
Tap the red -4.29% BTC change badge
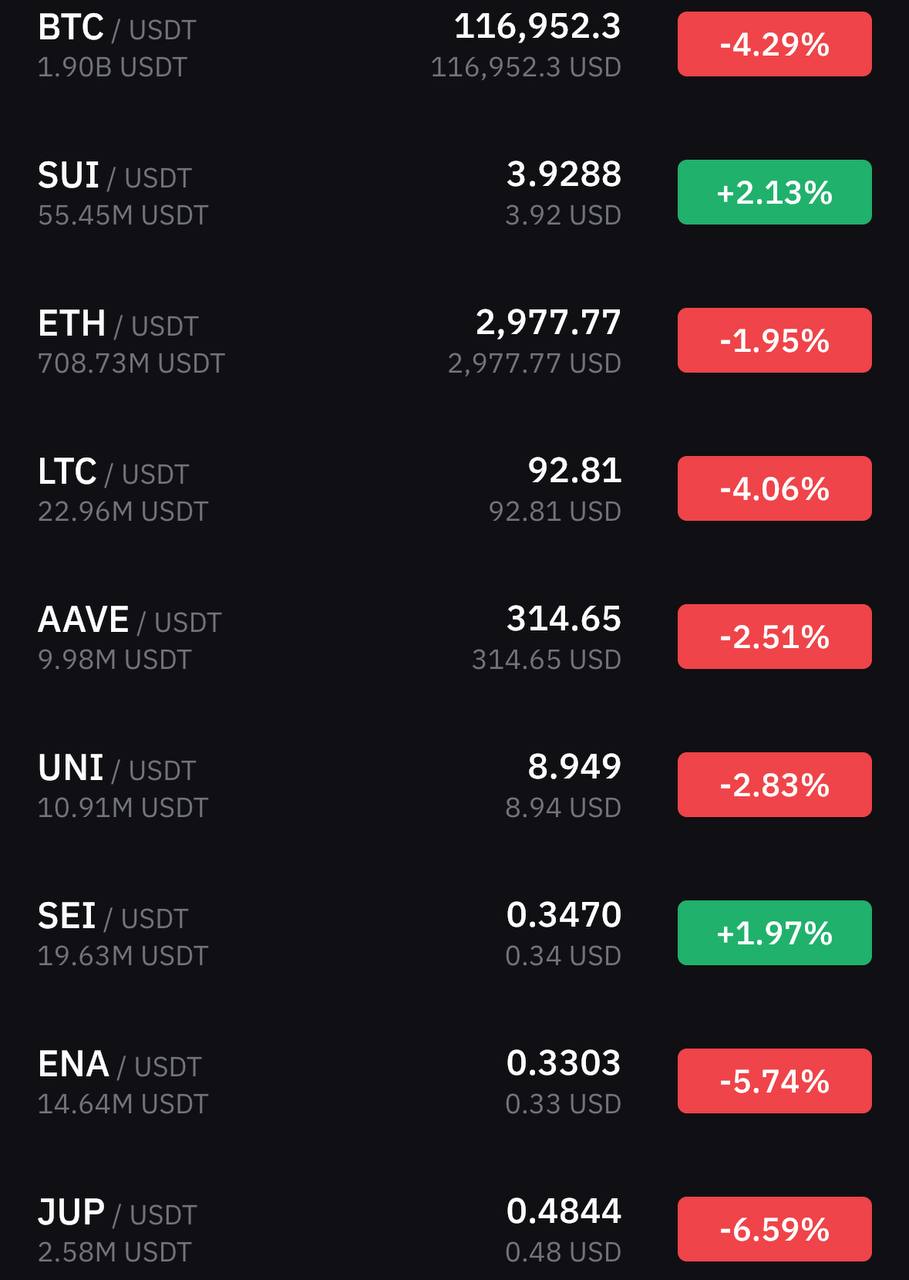coord(775,44)
